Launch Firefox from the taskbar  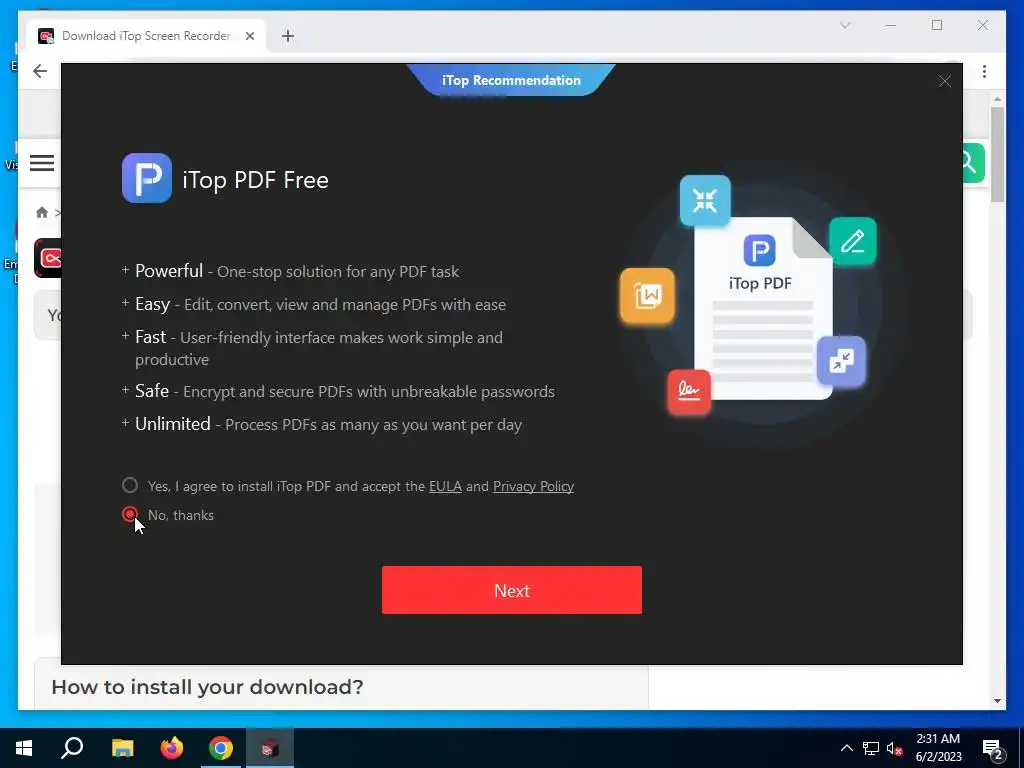pos(172,748)
